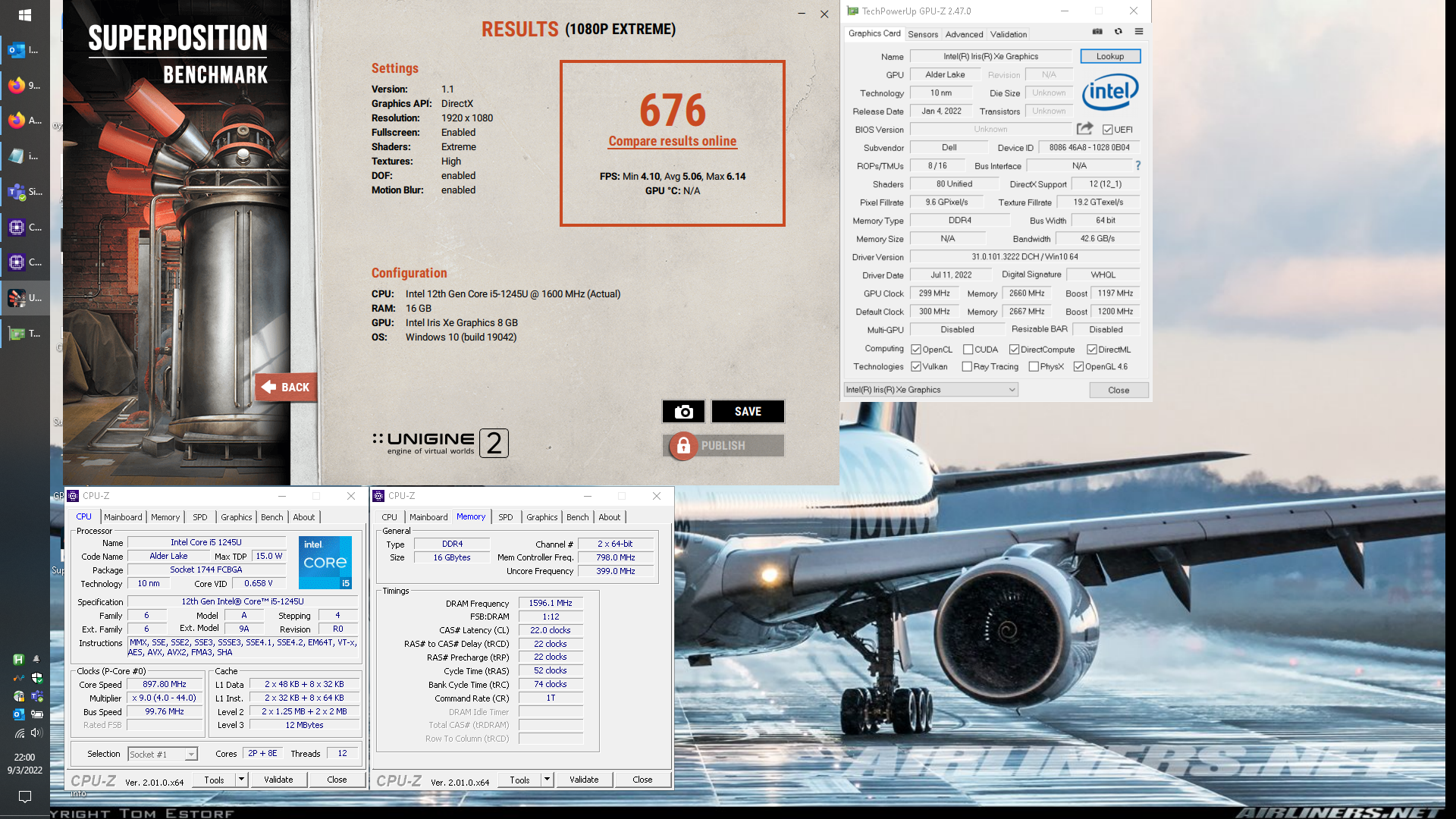This screenshot has width=1456, height=819.
Task: Click the Tools button in left CPU-Z window
Action: coord(215,780)
